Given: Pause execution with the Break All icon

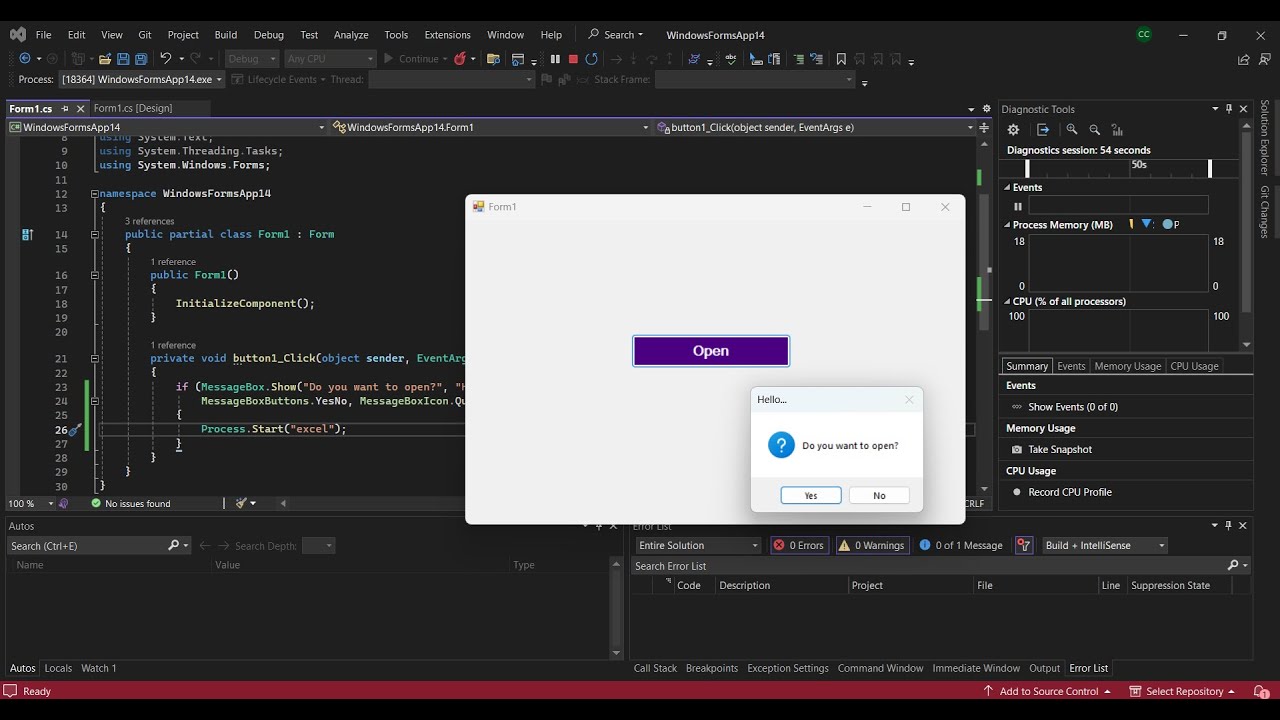Looking at the screenshot, I should [x=556, y=59].
